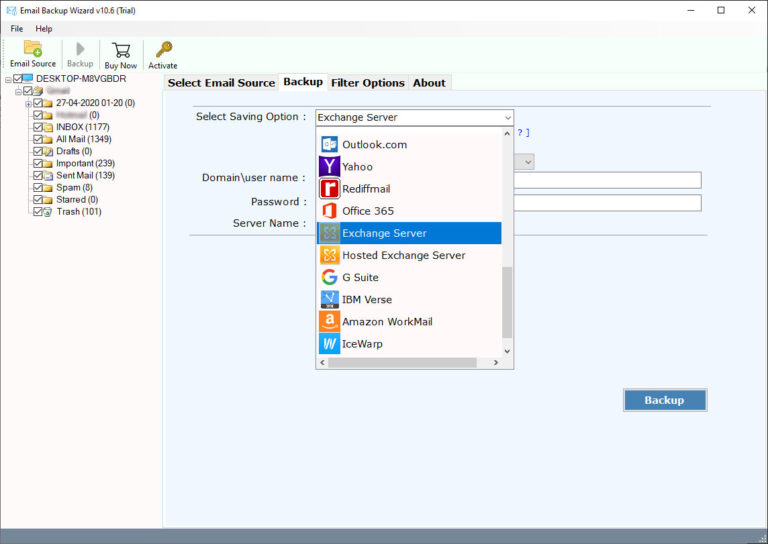The height and width of the screenshot is (544, 768).
Task: Click the Backup play icon in the toolbar
Action: coord(80,49)
